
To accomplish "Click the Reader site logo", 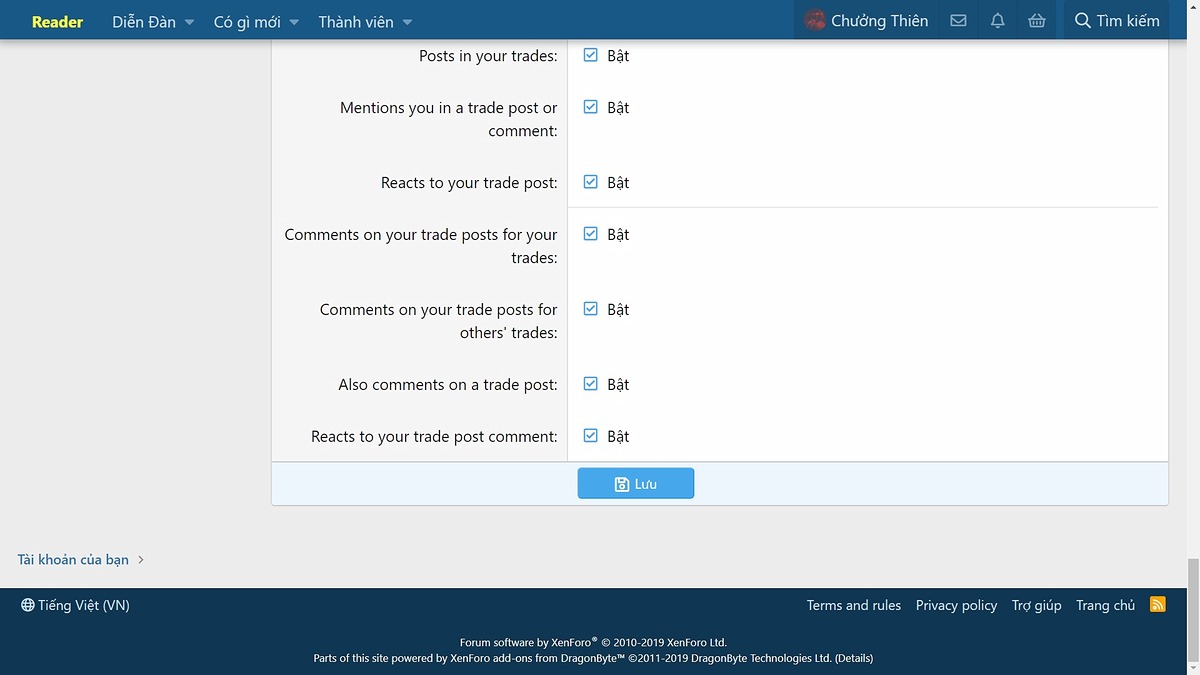I will (x=57, y=21).
